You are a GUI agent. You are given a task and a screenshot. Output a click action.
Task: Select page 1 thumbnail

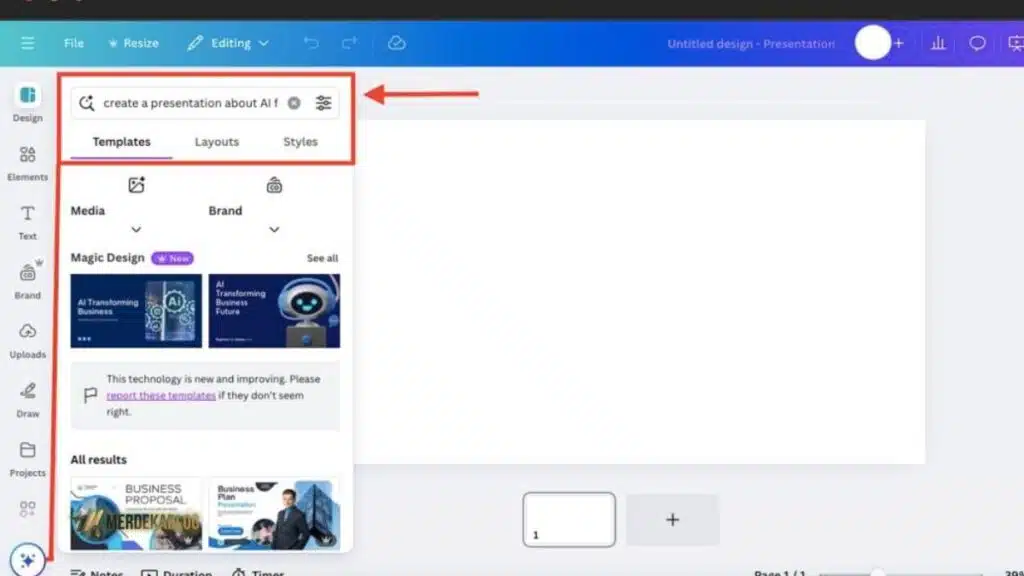point(569,520)
